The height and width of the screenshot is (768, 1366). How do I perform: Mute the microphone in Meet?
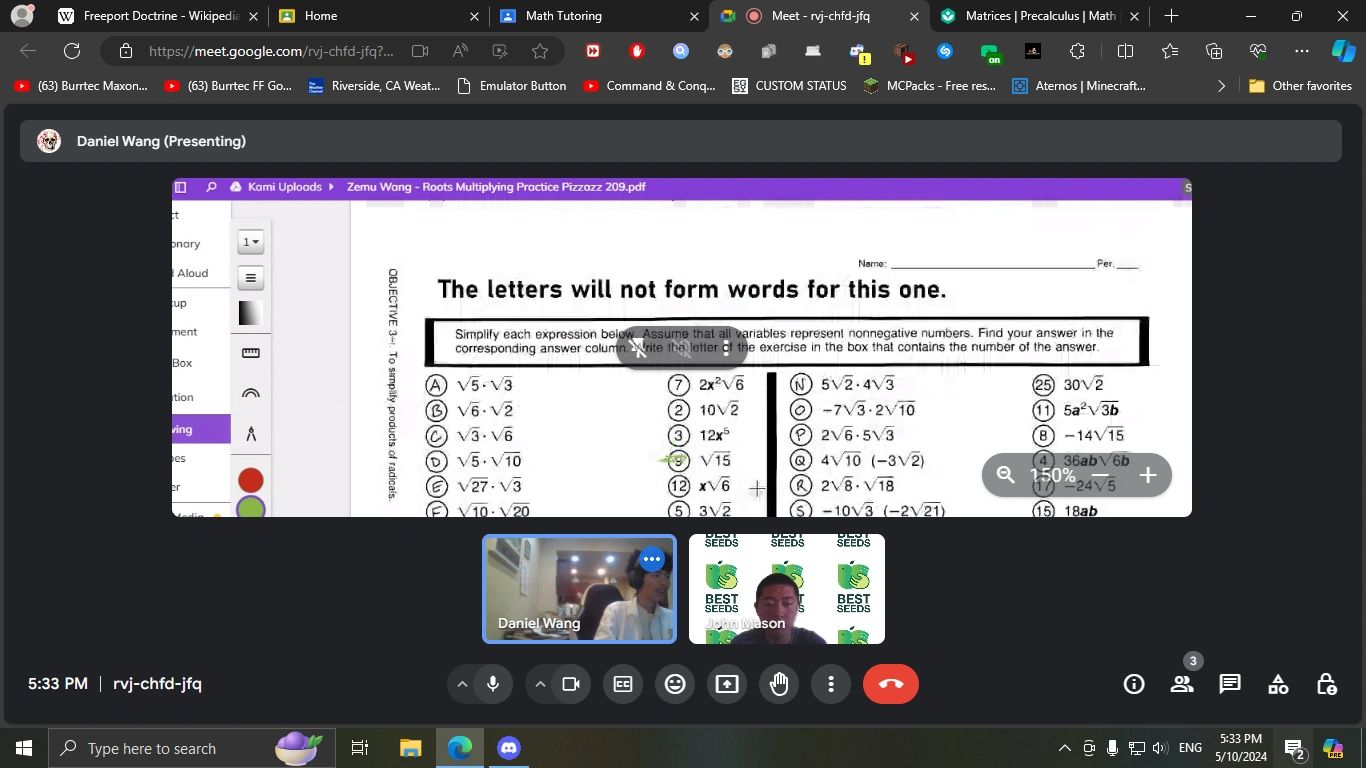click(491, 683)
